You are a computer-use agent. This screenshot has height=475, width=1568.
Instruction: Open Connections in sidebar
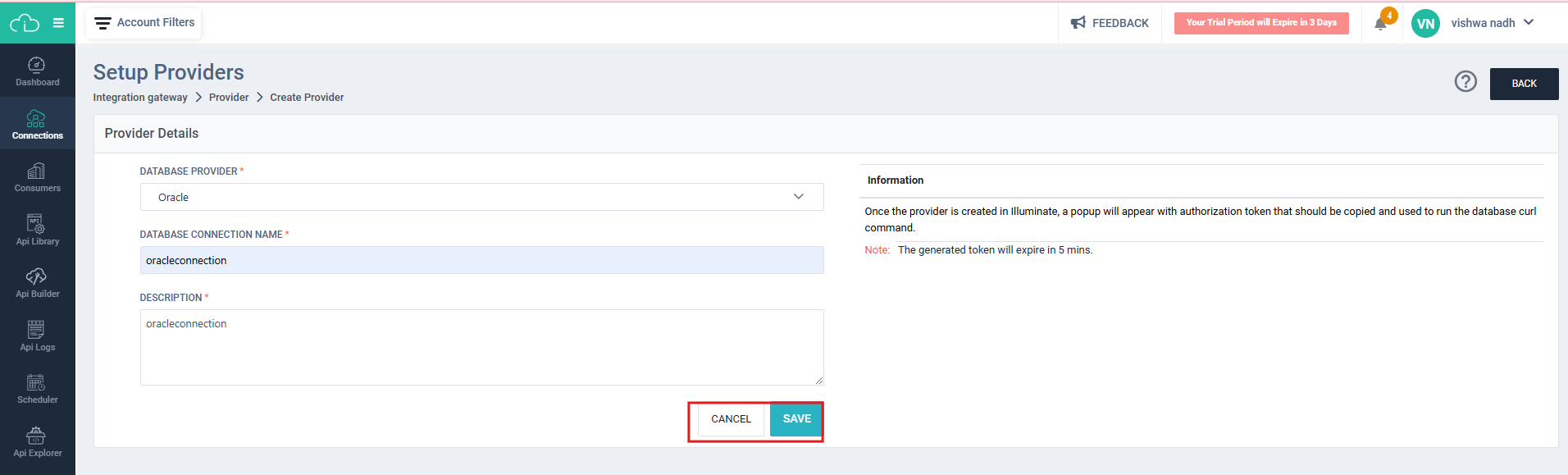tap(38, 124)
